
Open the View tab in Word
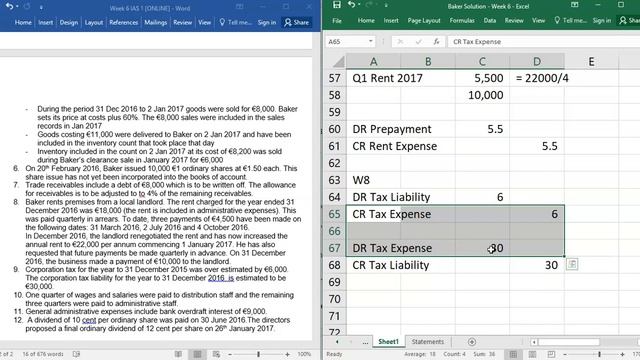(204, 22)
